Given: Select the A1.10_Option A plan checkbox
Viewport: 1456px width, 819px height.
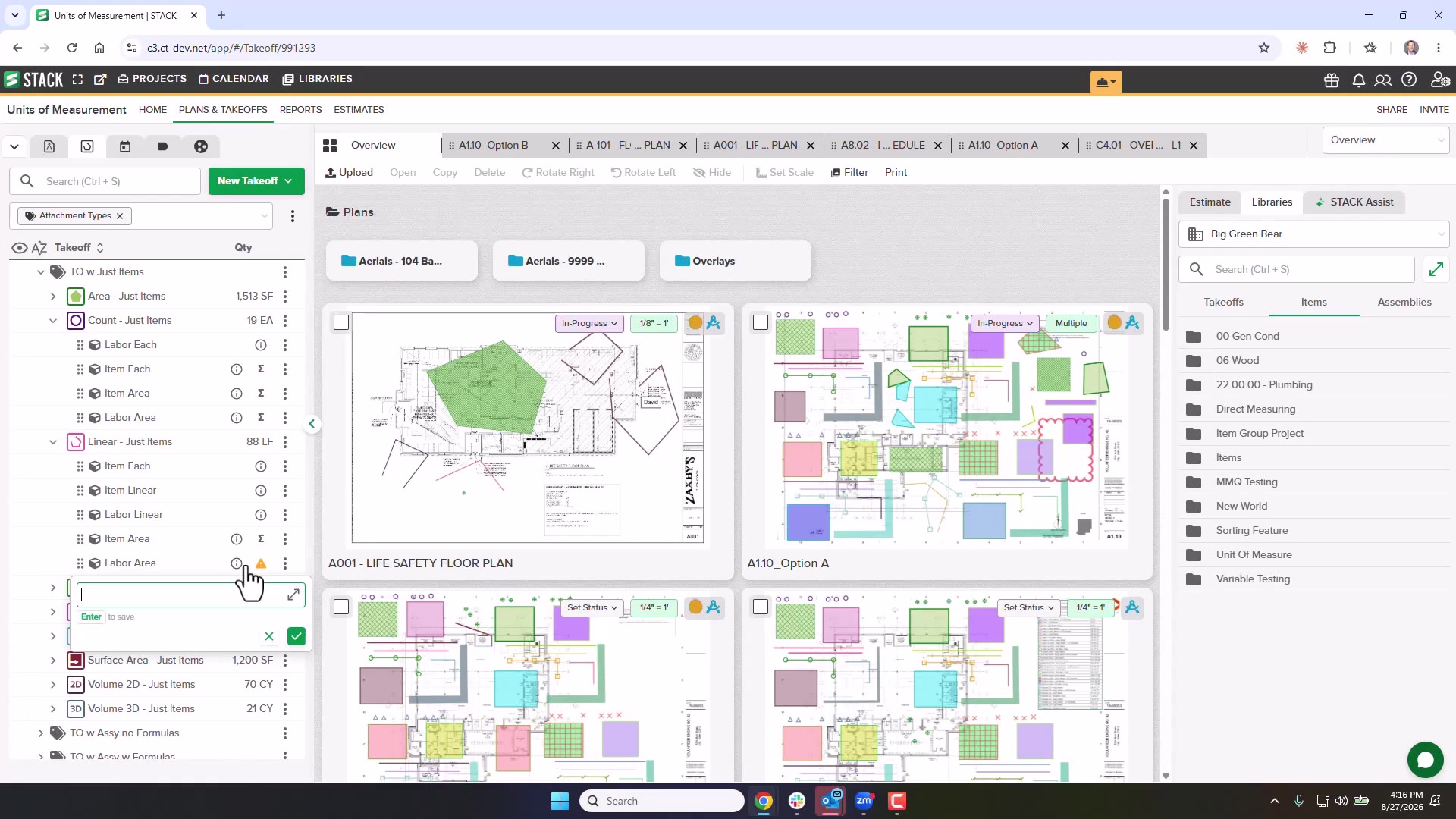Looking at the screenshot, I should point(761,323).
